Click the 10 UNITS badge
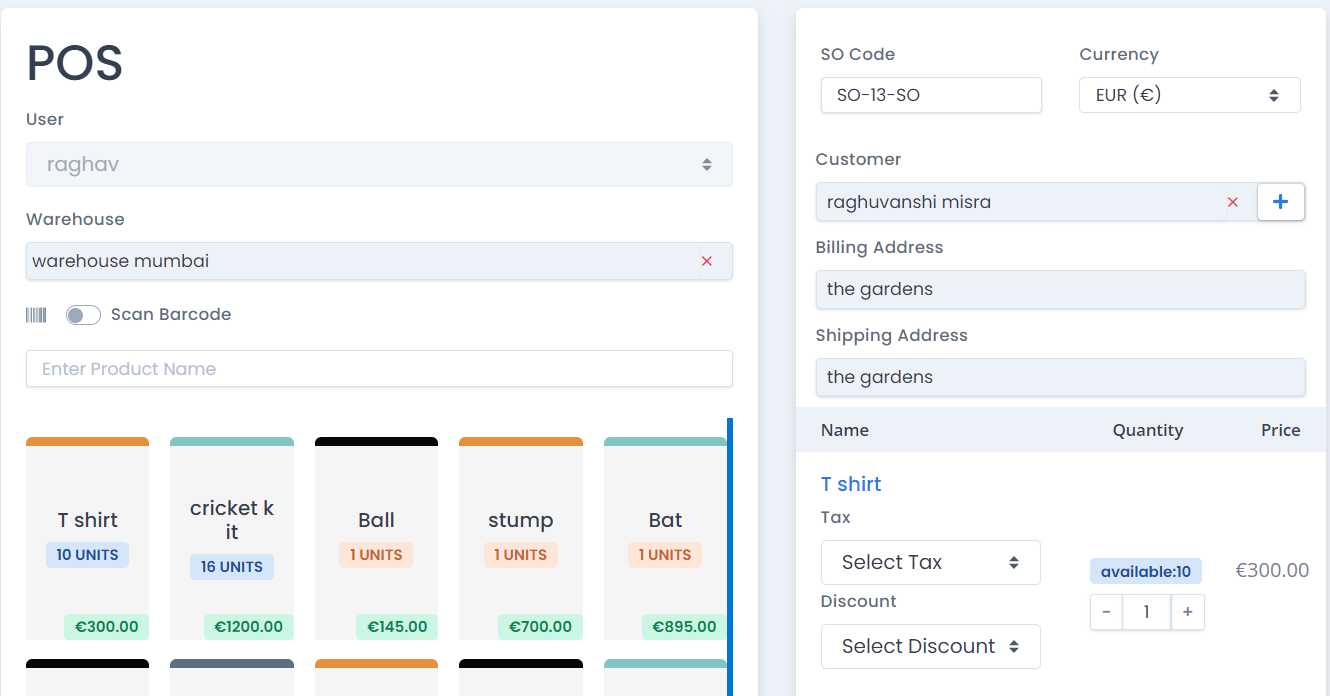Image resolution: width=1330 pixels, height=696 pixels. pyautogui.click(x=87, y=555)
